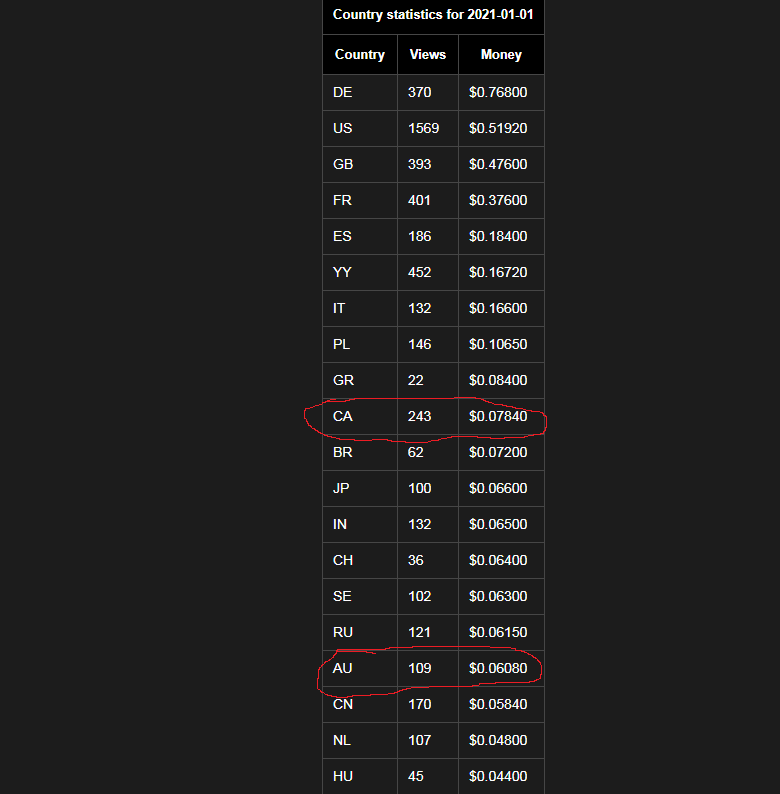
Task: Select the IT money value $0.16600
Action: point(498,308)
